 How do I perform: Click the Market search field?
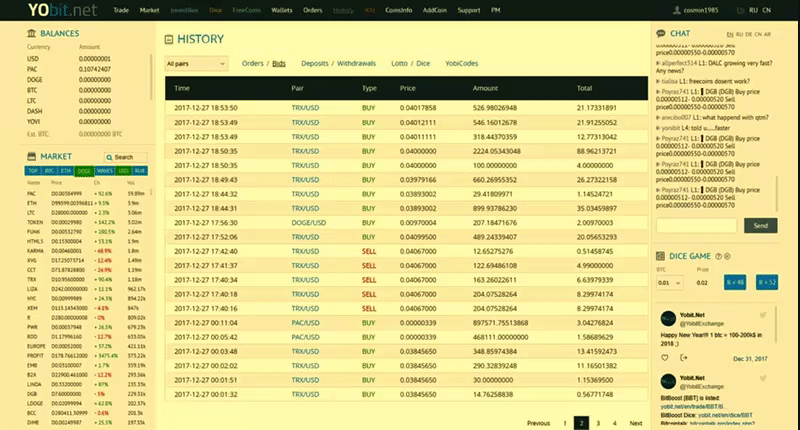pos(126,157)
